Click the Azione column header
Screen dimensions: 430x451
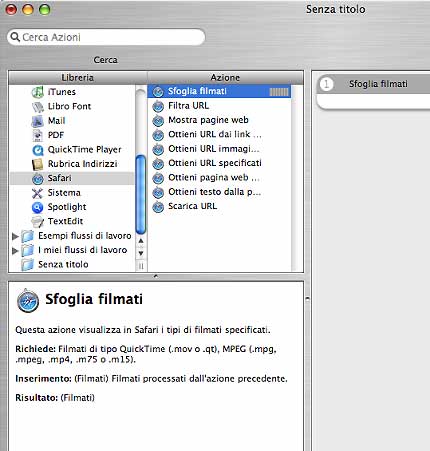(225, 78)
